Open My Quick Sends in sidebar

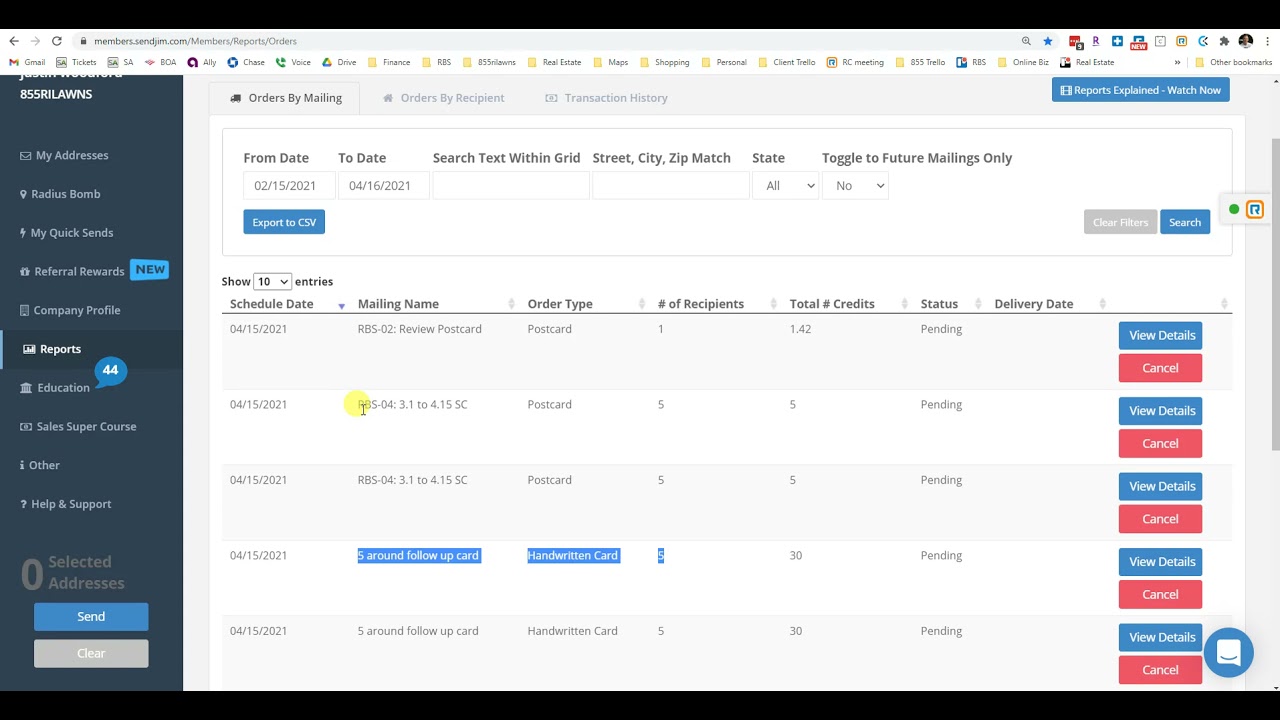click(66, 233)
